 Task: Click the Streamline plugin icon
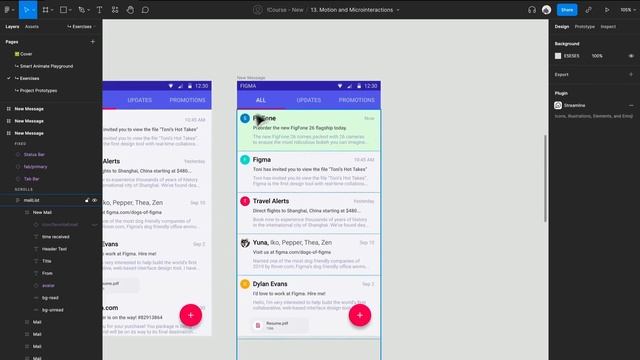click(x=558, y=105)
